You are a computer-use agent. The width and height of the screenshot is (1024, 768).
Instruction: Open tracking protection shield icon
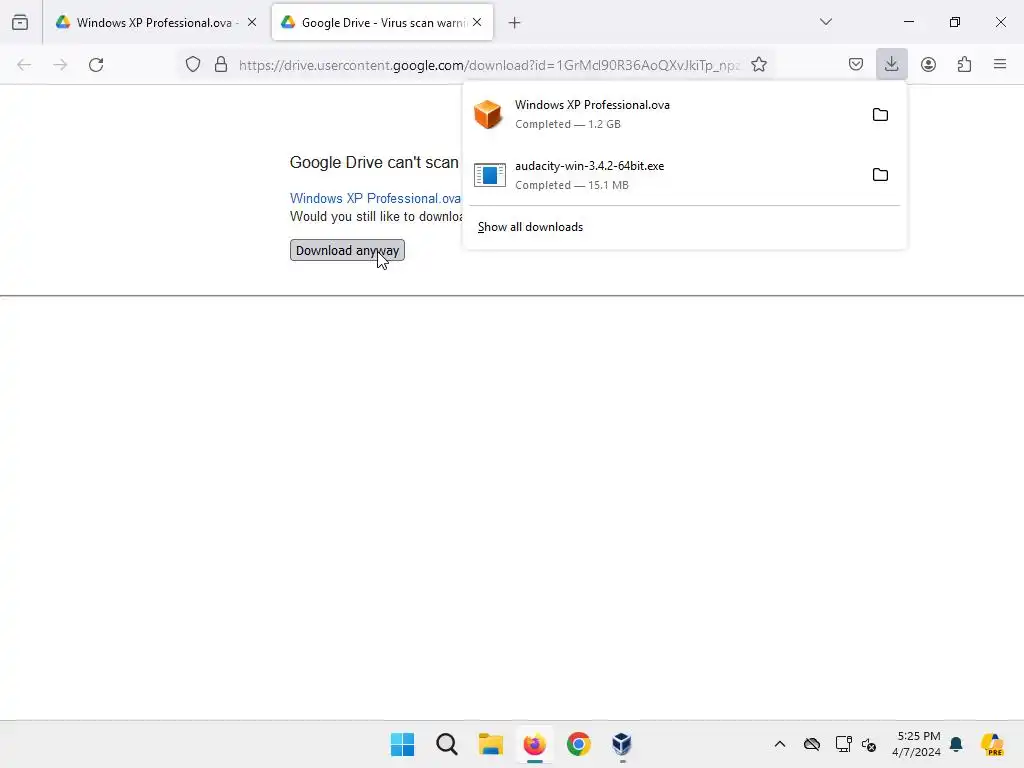click(x=193, y=65)
